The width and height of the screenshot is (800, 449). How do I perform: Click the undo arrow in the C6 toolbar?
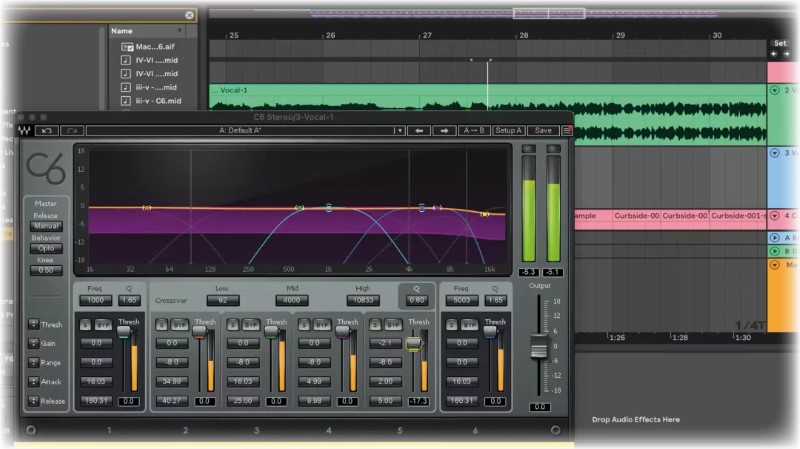pyautogui.click(x=46, y=131)
